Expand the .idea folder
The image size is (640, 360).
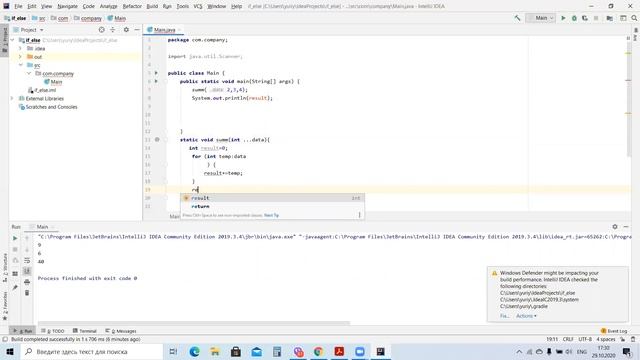(x=20, y=48)
